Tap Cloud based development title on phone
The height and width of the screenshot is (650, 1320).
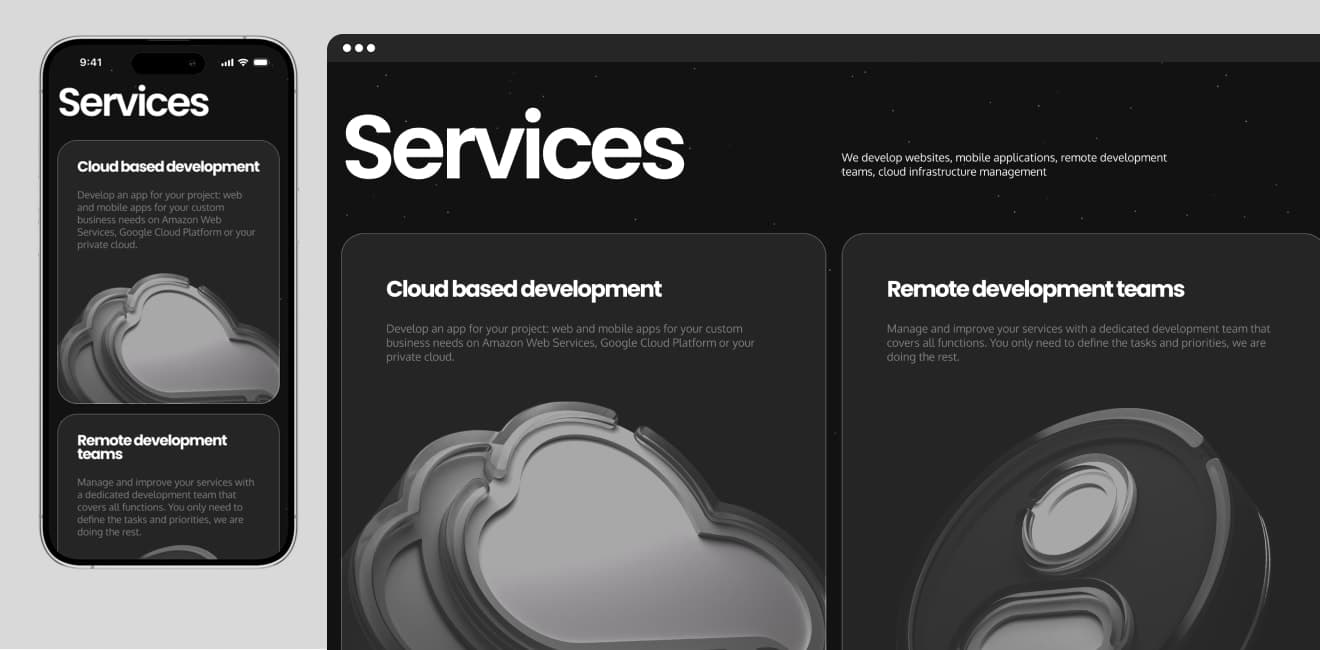coord(168,167)
